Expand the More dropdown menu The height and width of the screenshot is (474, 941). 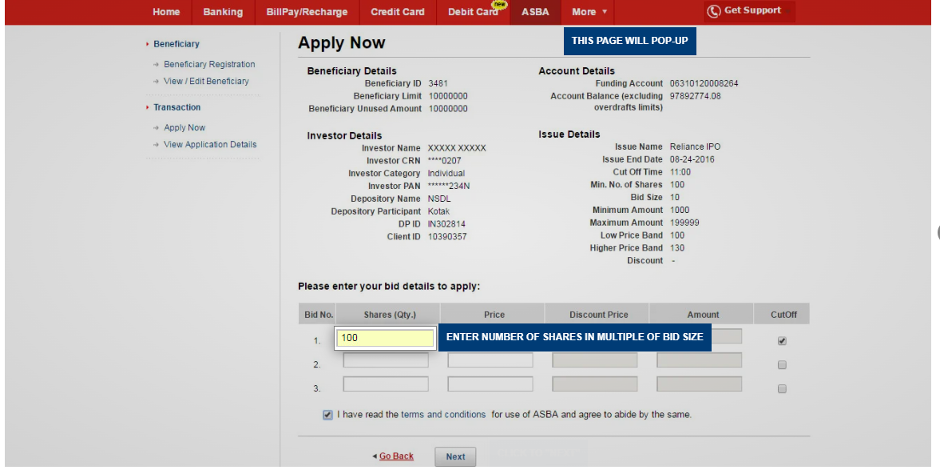tap(589, 12)
